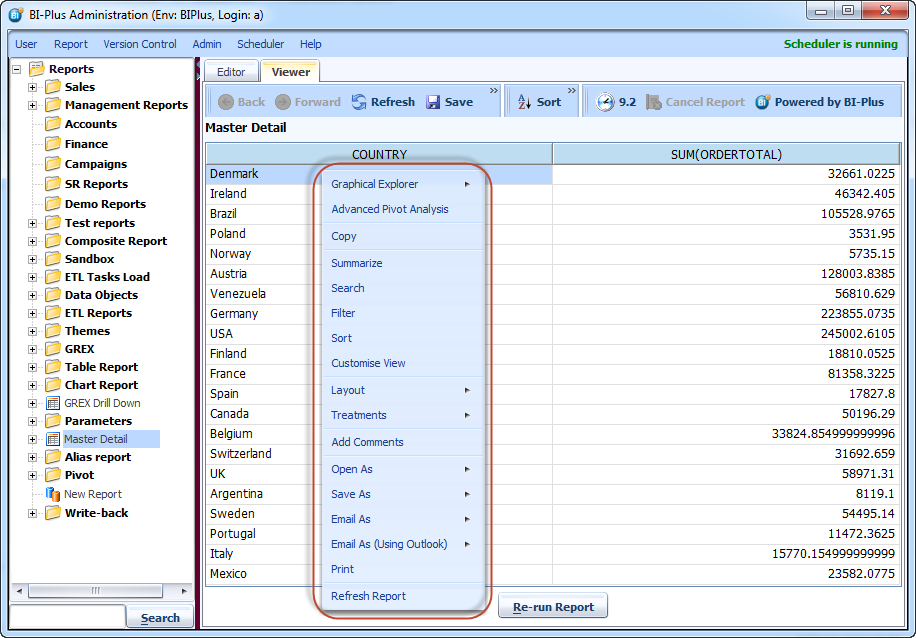Click the Back arrow icon
This screenshot has width=916, height=638.
(226, 102)
